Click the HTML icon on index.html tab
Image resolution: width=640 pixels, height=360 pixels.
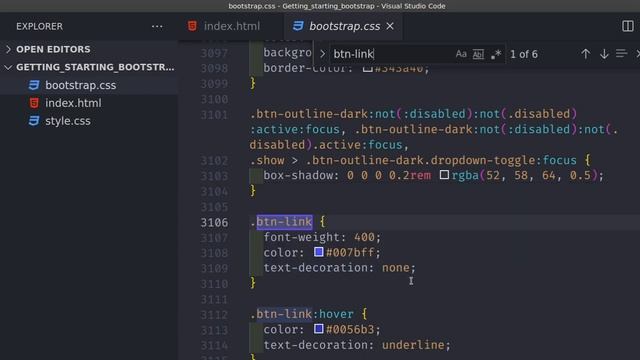(x=192, y=26)
